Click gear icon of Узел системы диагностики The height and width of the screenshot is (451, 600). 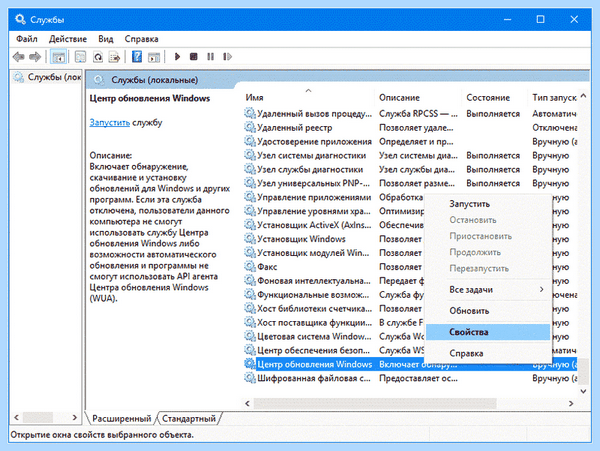click(x=250, y=155)
